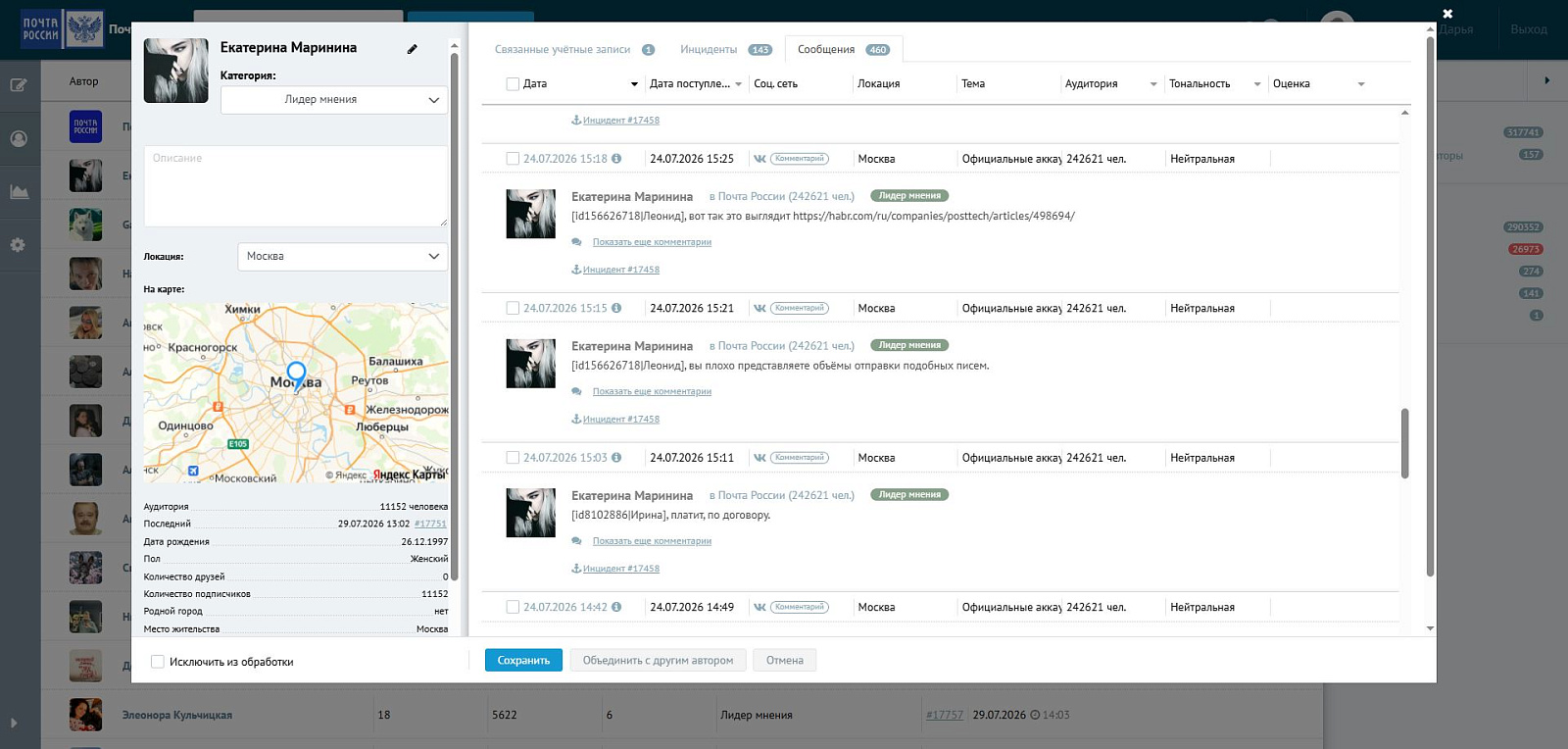The image size is (1568, 749).
Task: Click the Сохранить button
Action: pyautogui.click(x=523, y=661)
